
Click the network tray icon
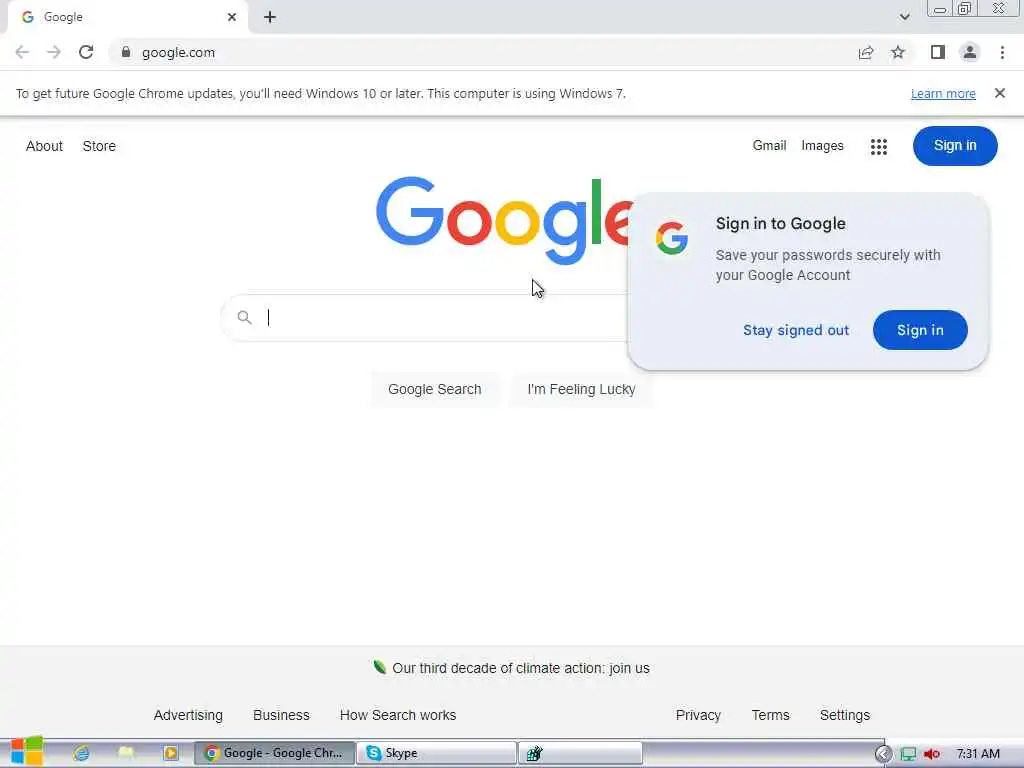click(x=908, y=754)
